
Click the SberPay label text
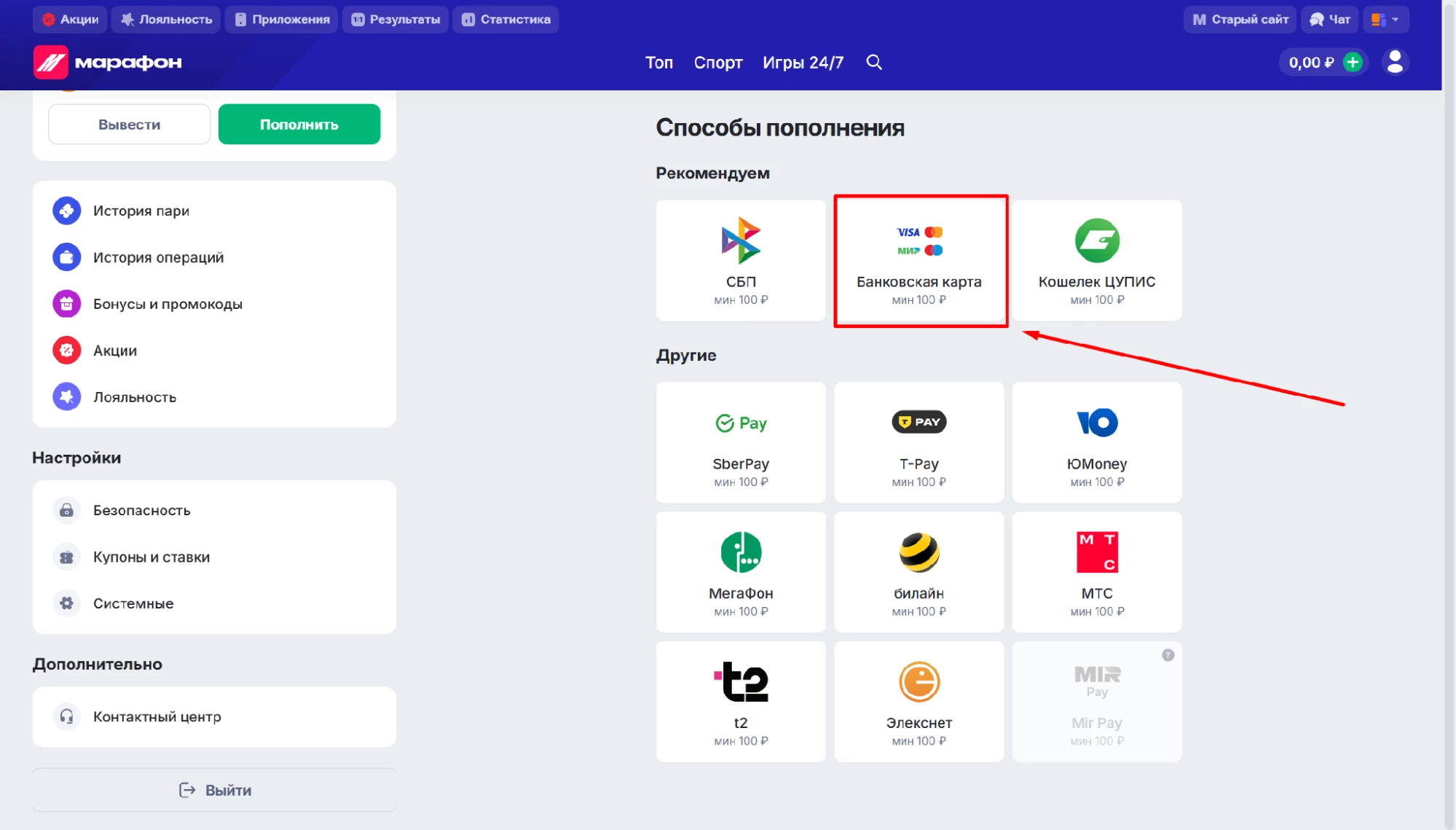[x=741, y=463]
